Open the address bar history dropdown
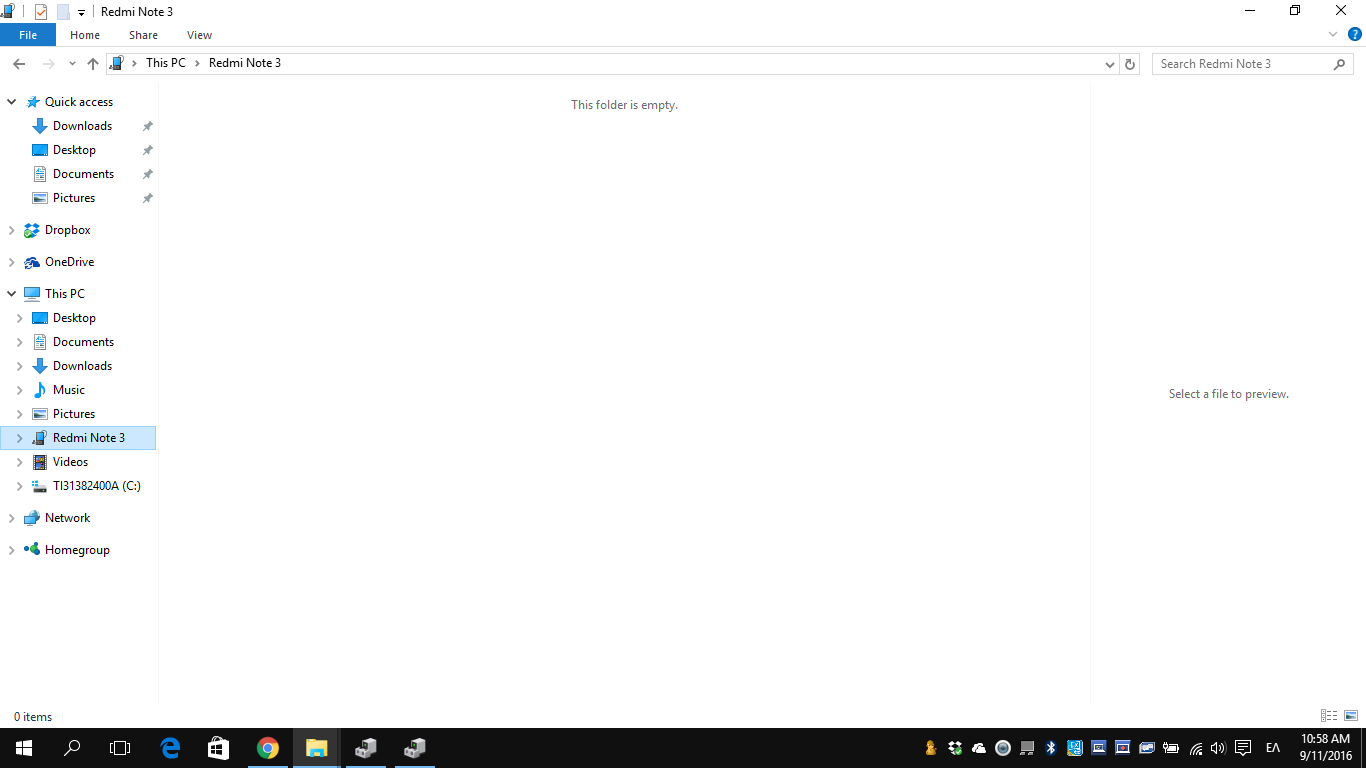Screen dimensions: 1366x768 pyautogui.click(x=1110, y=64)
